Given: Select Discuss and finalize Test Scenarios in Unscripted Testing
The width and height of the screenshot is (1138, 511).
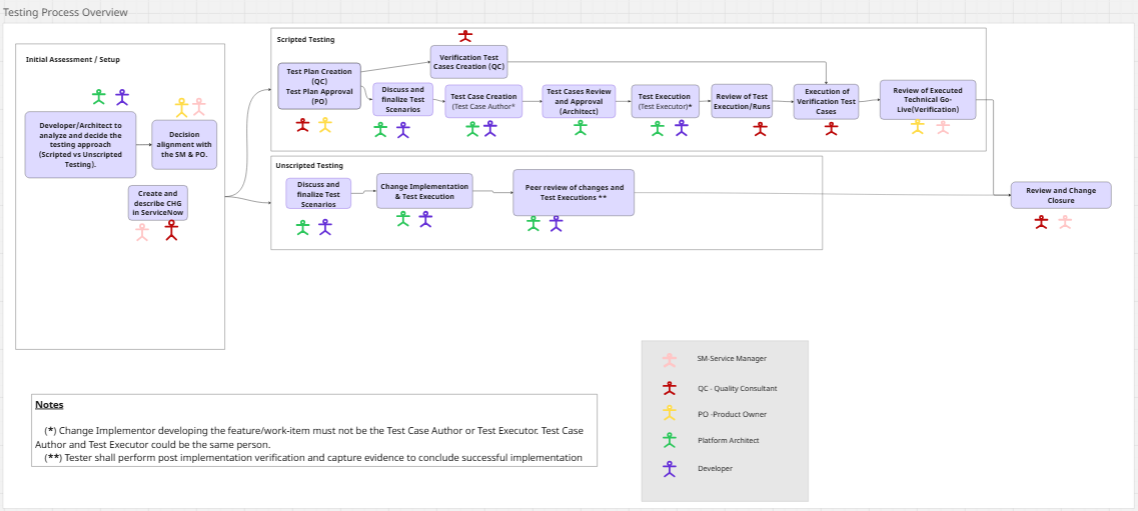Looking at the screenshot, I should pos(318,194).
